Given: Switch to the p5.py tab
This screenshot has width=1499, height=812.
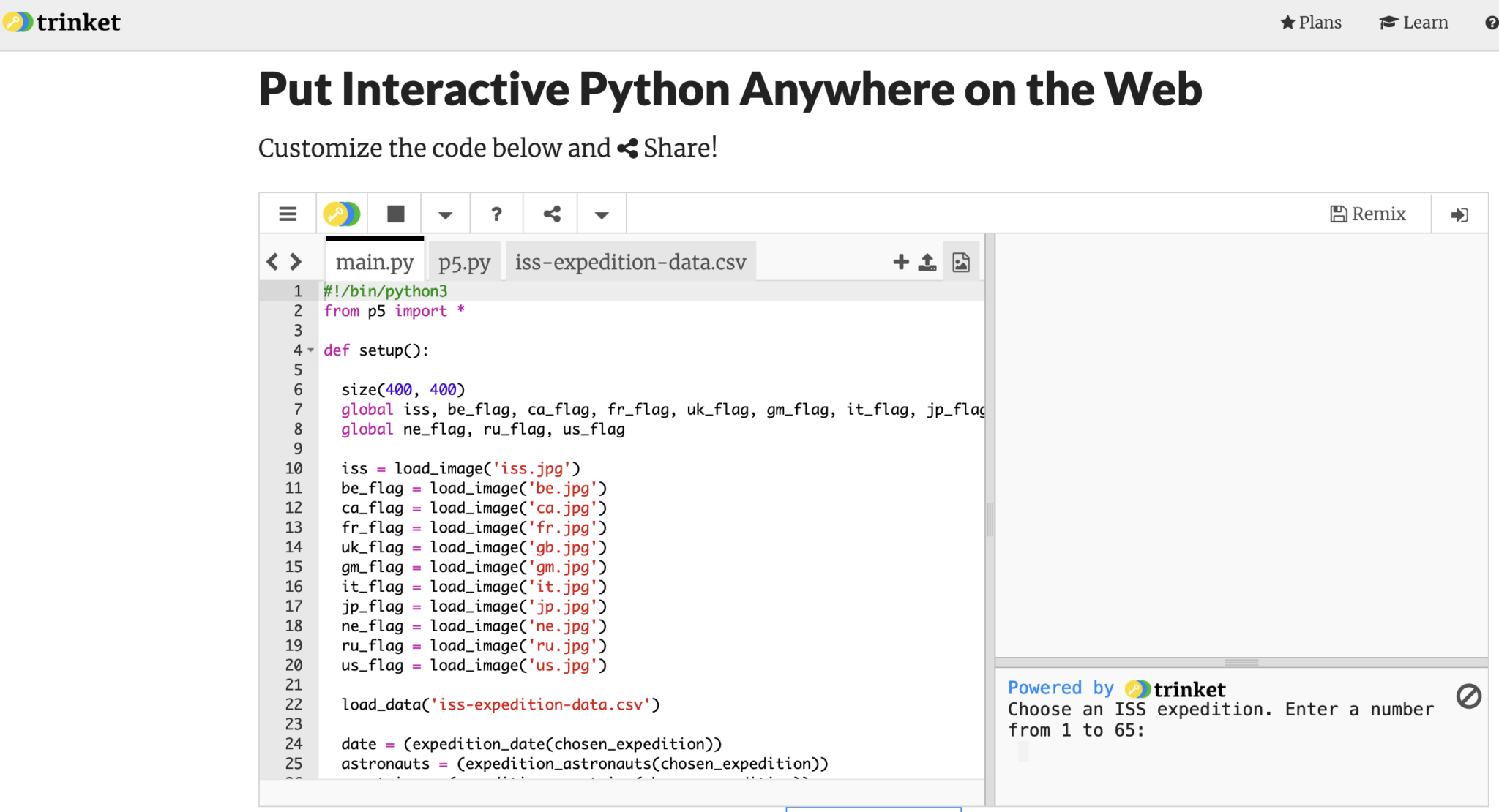Looking at the screenshot, I should pos(464,262).
